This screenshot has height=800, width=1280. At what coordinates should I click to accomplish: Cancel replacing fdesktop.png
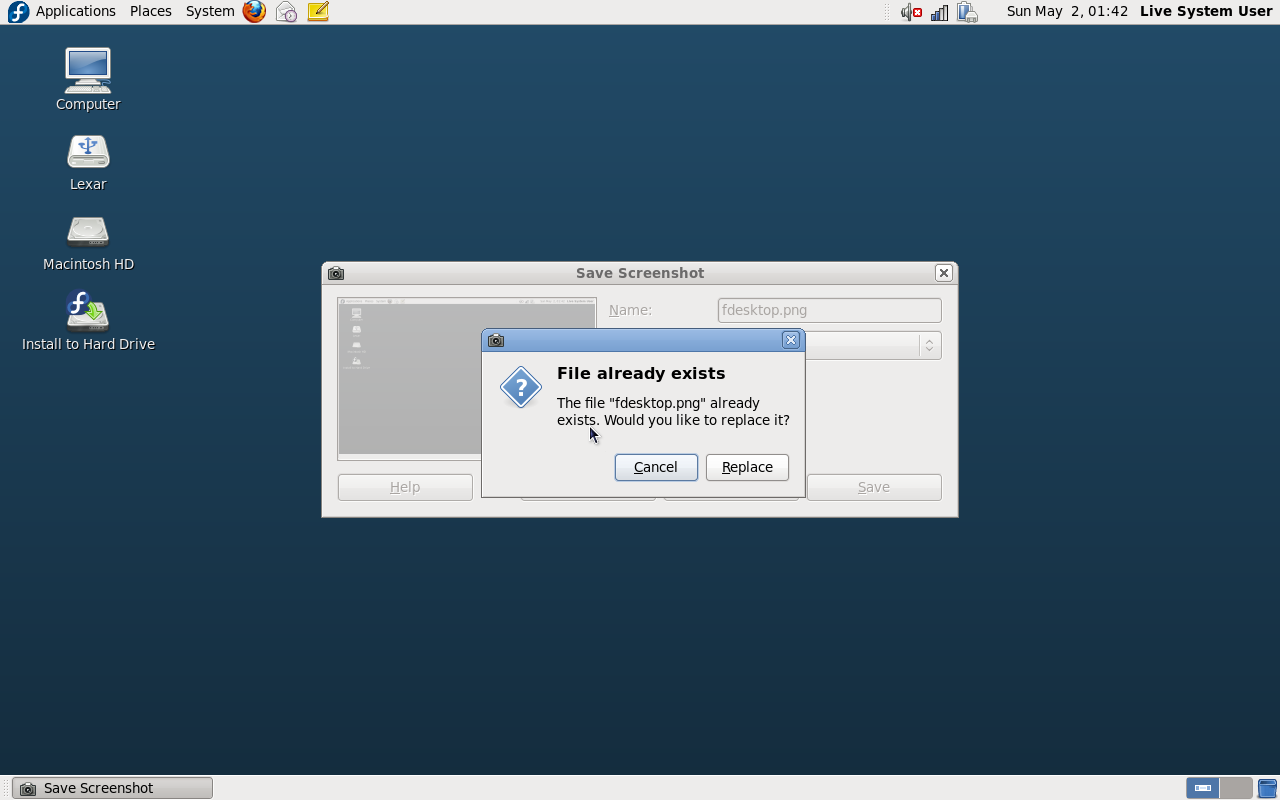[656, 467]
